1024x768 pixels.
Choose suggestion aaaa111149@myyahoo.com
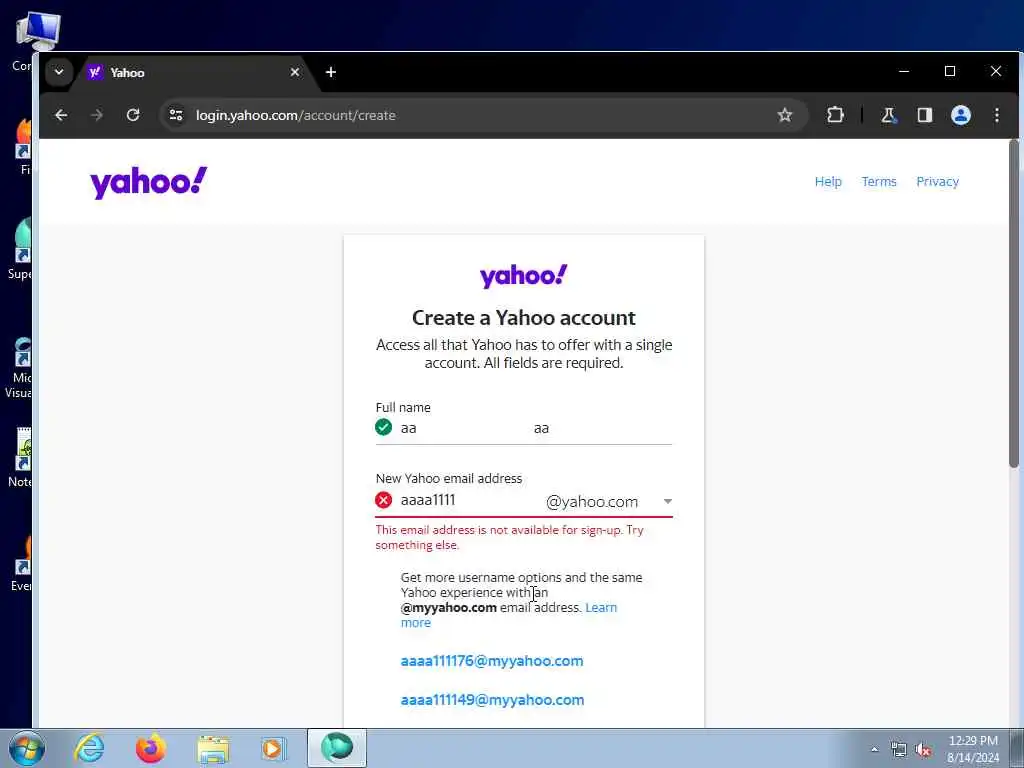click(492, 700)
